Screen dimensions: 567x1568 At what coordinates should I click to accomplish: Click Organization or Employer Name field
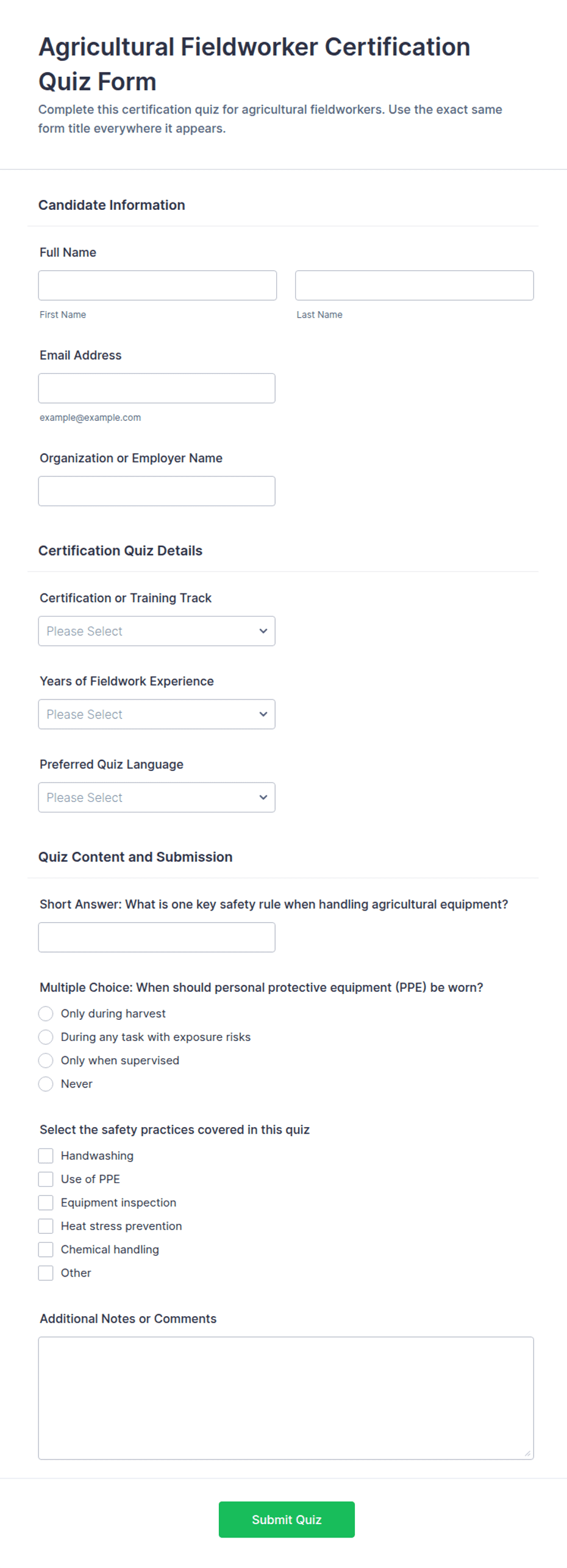pyautogui.click(x=157, y=491)
